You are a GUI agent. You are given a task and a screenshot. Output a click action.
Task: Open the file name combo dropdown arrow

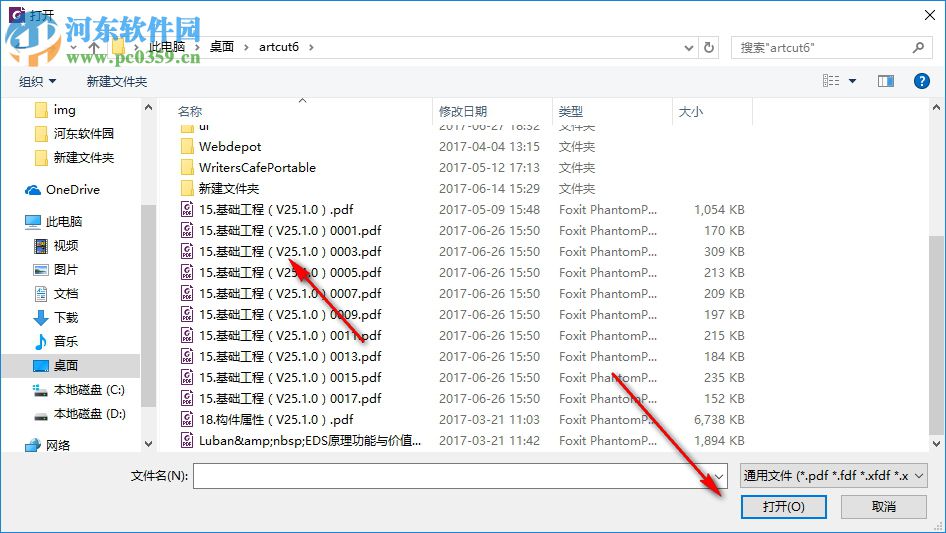(719, 476)
